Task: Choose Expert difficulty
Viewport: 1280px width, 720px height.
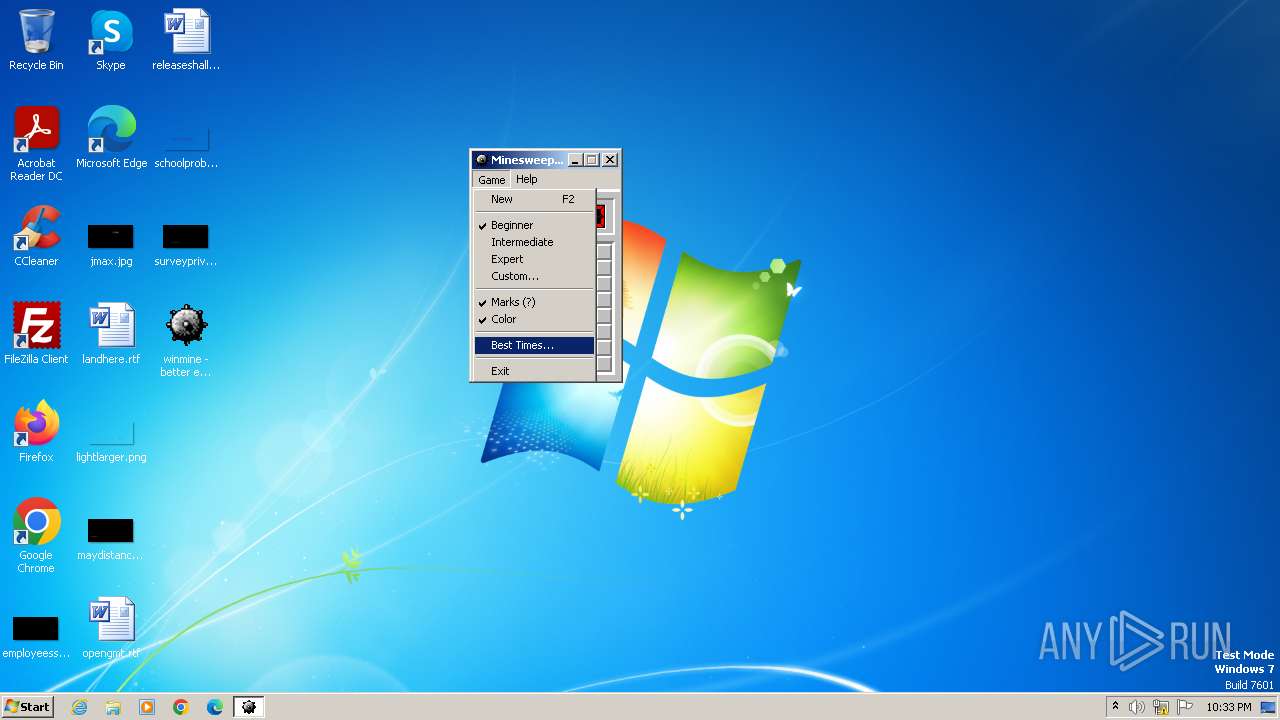Action: (x=534, y=259)
